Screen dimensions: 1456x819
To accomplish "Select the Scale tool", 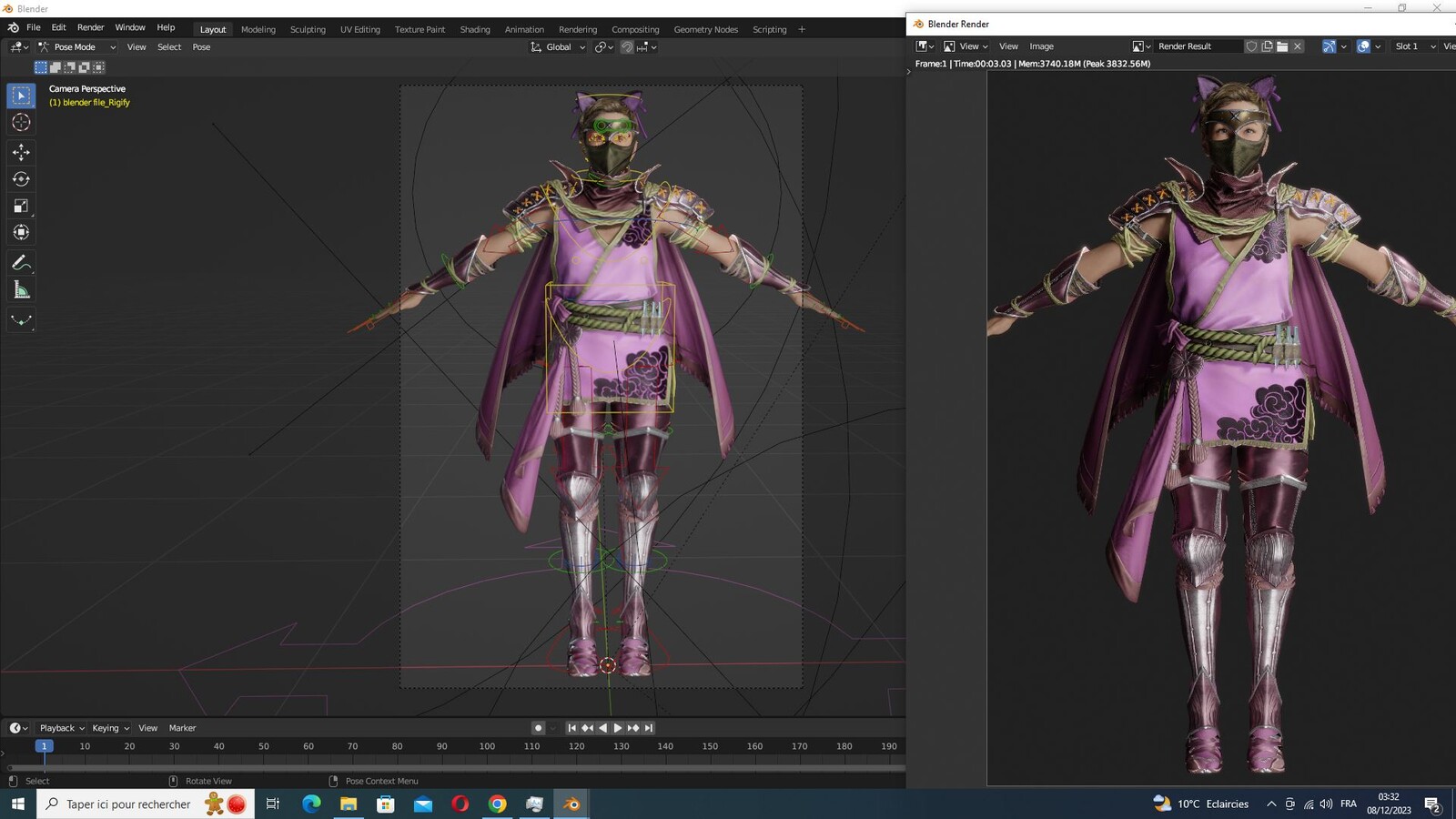I will pyautogui.click(x=21, y=206).
